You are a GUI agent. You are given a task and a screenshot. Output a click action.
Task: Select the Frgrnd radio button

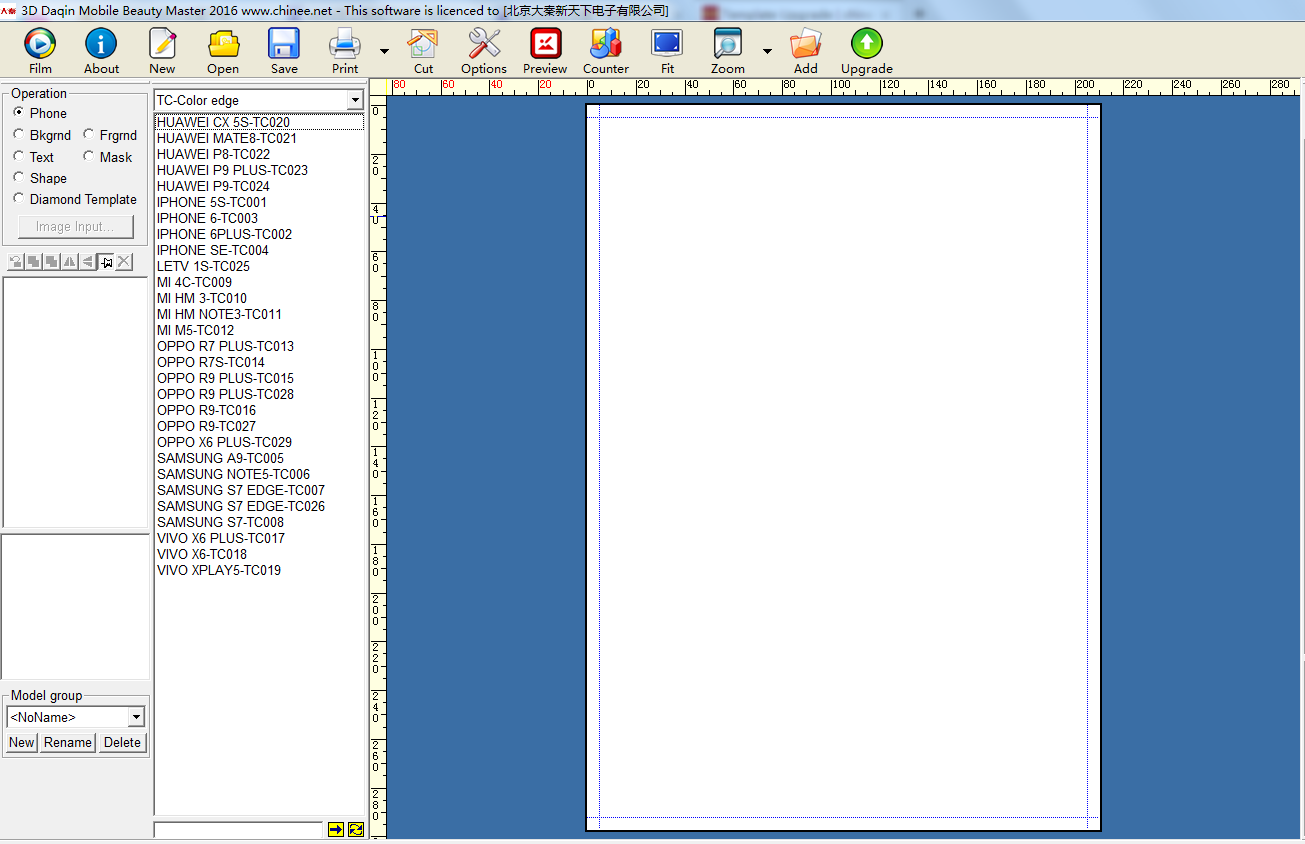tap(89, 134)
